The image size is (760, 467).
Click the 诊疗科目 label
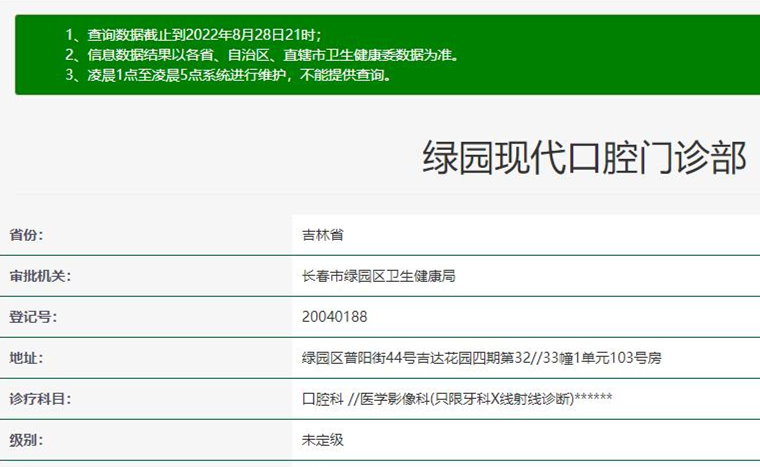[40, 399]
